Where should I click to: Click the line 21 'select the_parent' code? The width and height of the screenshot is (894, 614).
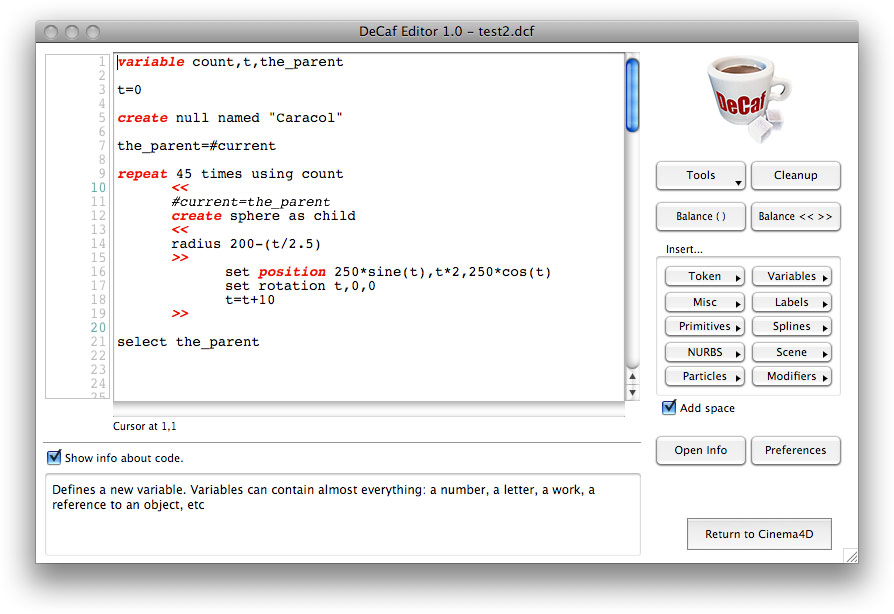[x=188, y=342]
